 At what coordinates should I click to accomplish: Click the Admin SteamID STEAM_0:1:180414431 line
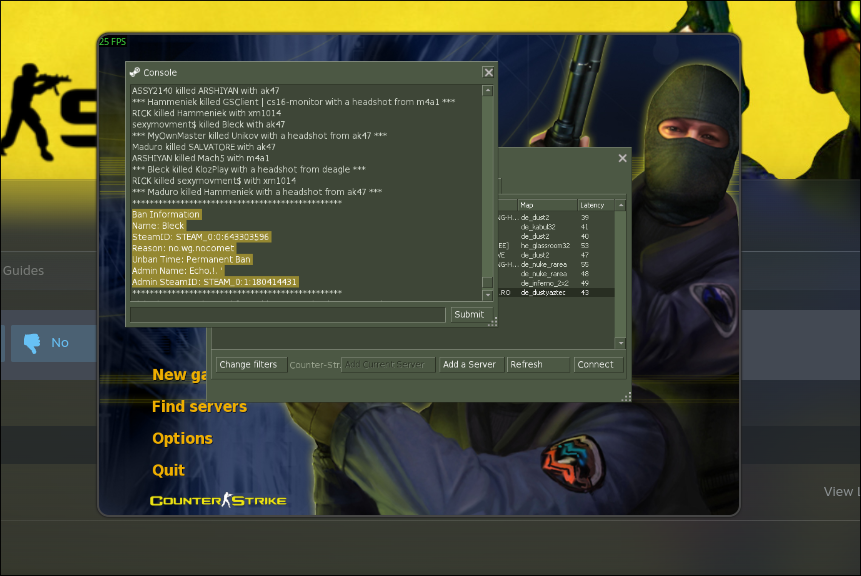pyautogui.click(x=215, y=282)
